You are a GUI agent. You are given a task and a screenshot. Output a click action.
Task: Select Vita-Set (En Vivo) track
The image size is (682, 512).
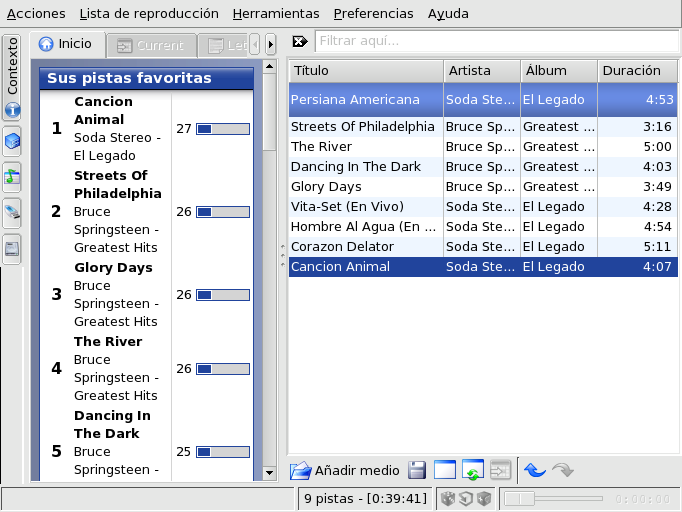[x=483, y=207]
